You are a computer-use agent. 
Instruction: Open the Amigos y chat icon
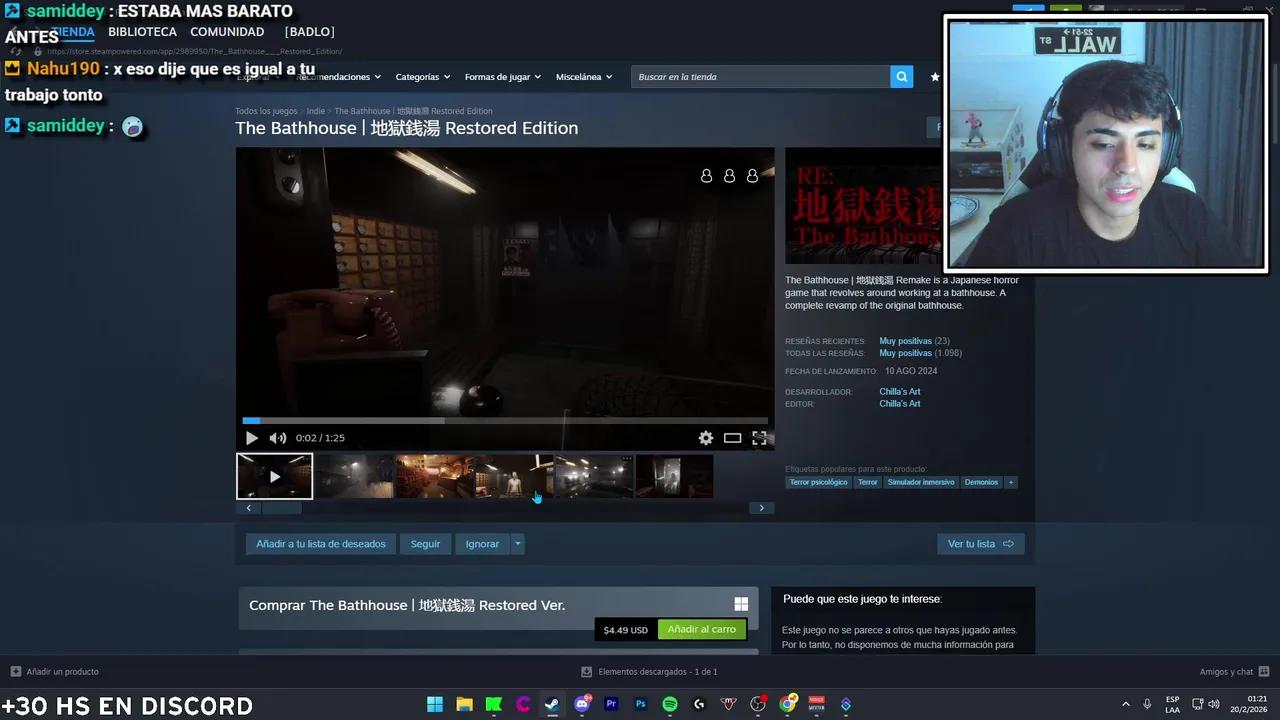click(1264, 672)
